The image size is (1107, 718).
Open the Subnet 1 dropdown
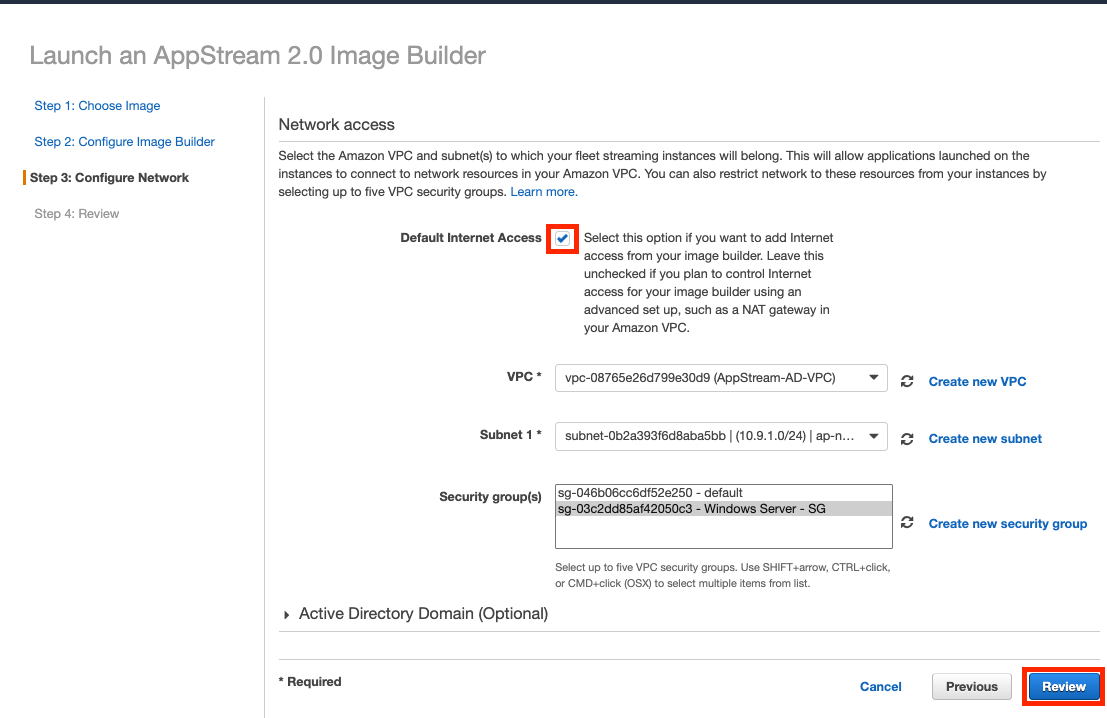(x=721, y=436)
